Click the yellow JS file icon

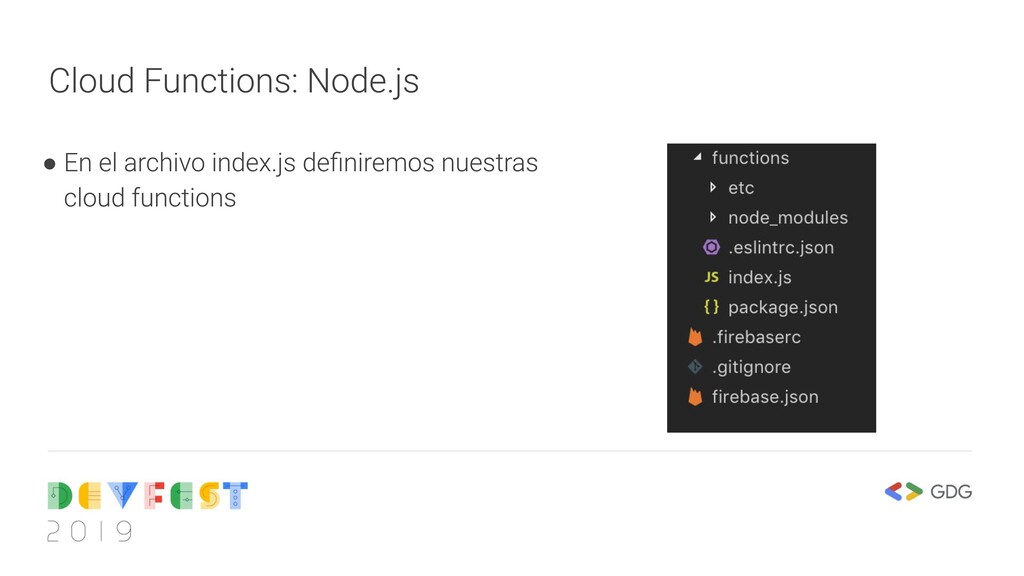point(711,277)
